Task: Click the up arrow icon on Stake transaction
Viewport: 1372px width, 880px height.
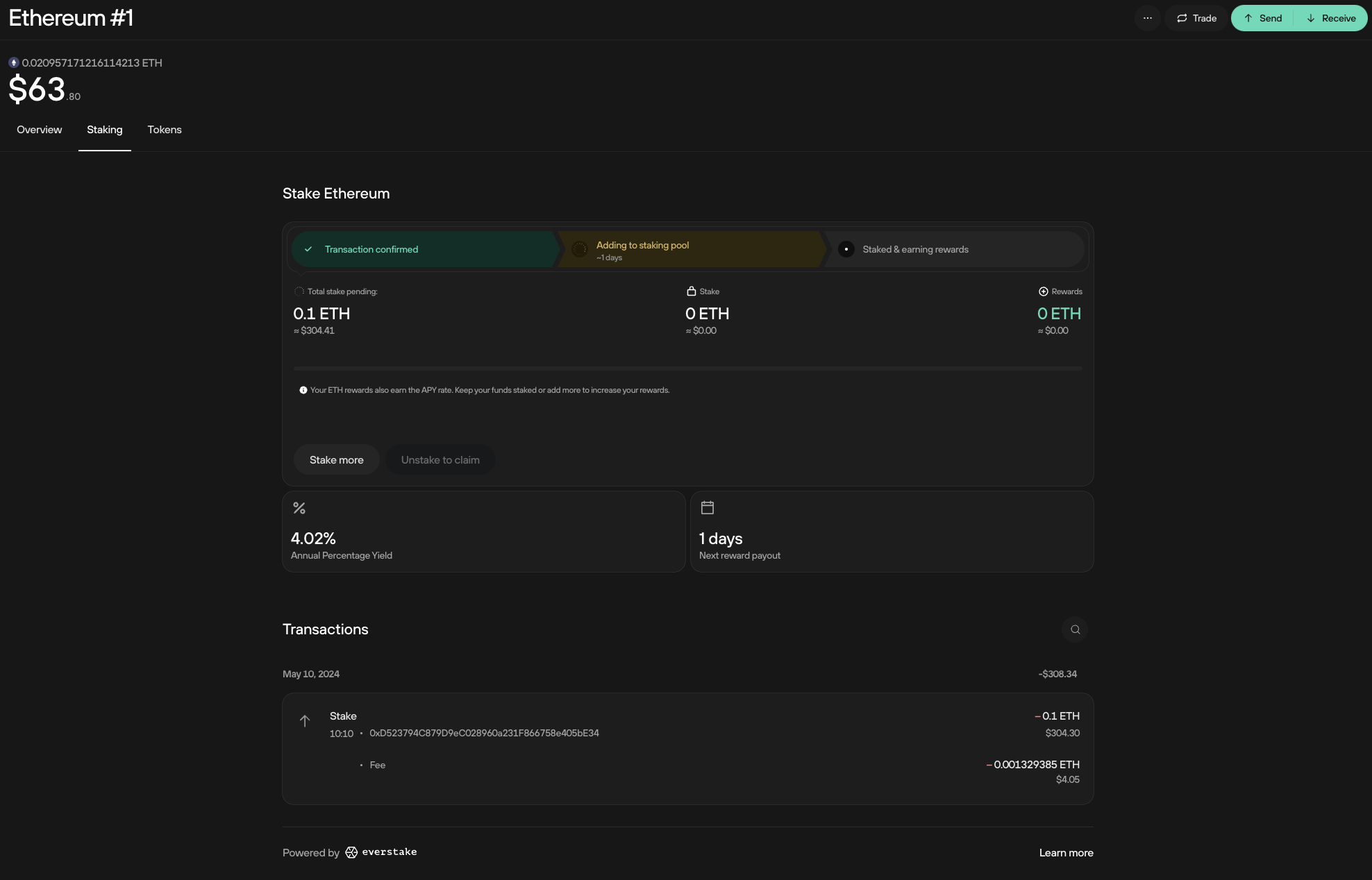Action: point(305,721)
